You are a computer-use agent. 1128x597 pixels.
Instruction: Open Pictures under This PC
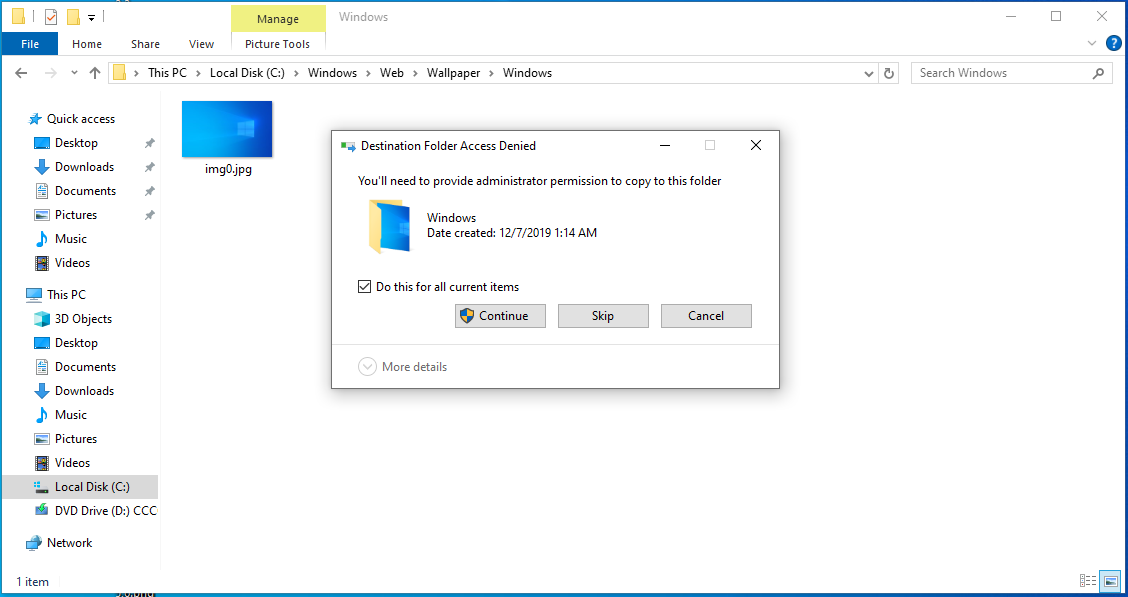(x=76, y=439)
